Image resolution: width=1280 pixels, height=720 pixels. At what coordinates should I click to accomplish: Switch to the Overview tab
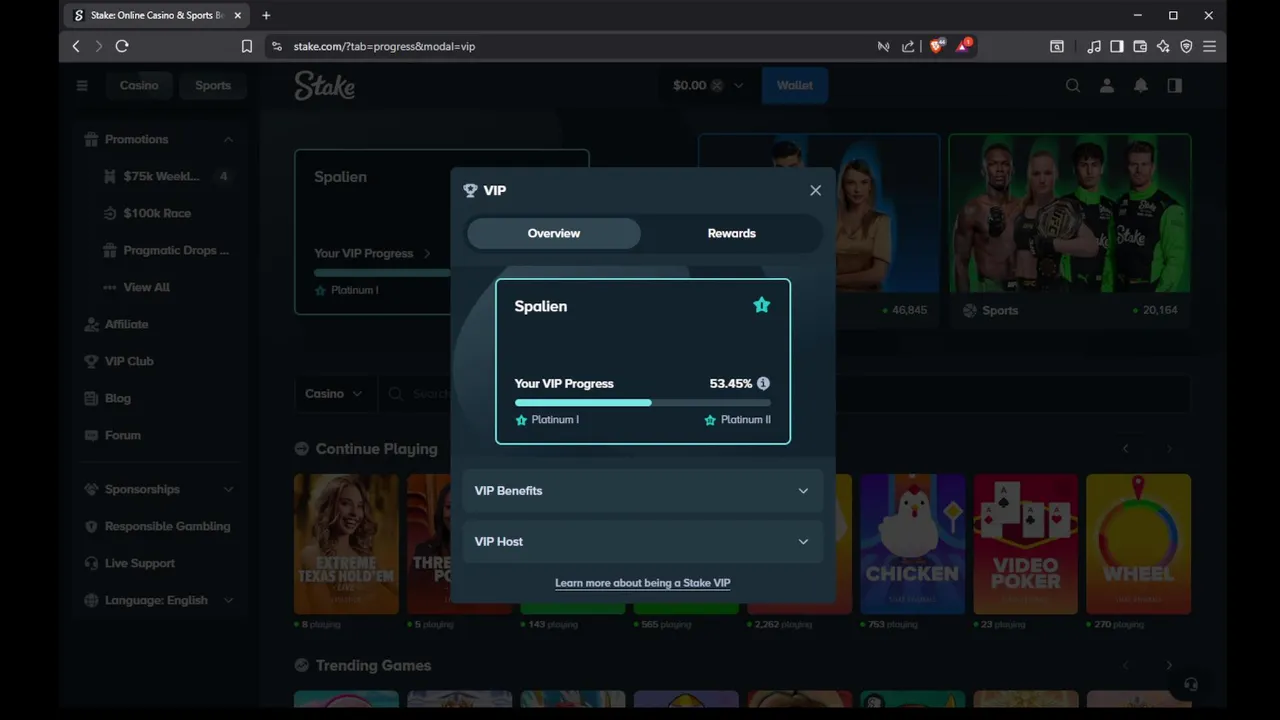[554, 233]
